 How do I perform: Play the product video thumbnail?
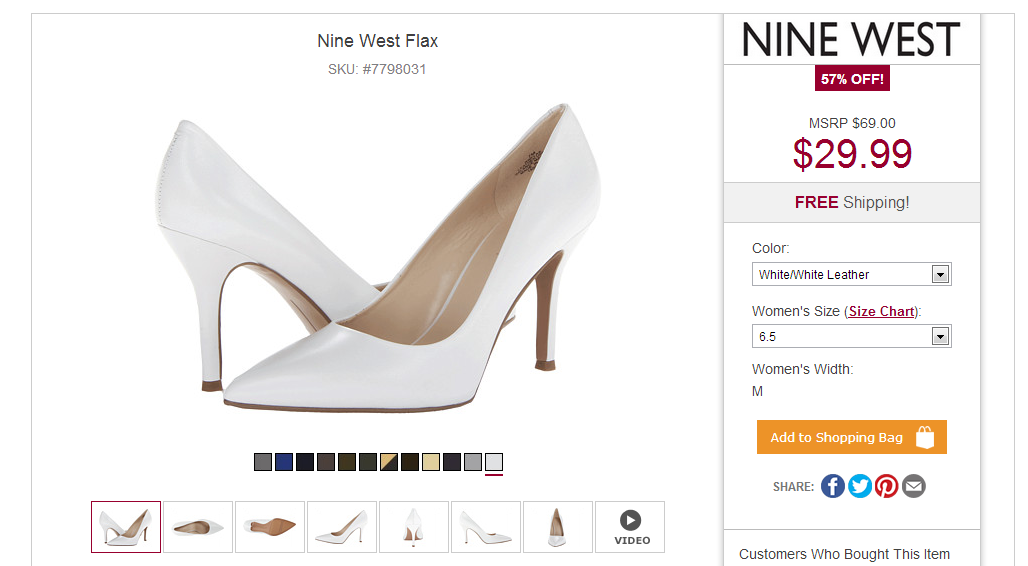tap(630, 527)
